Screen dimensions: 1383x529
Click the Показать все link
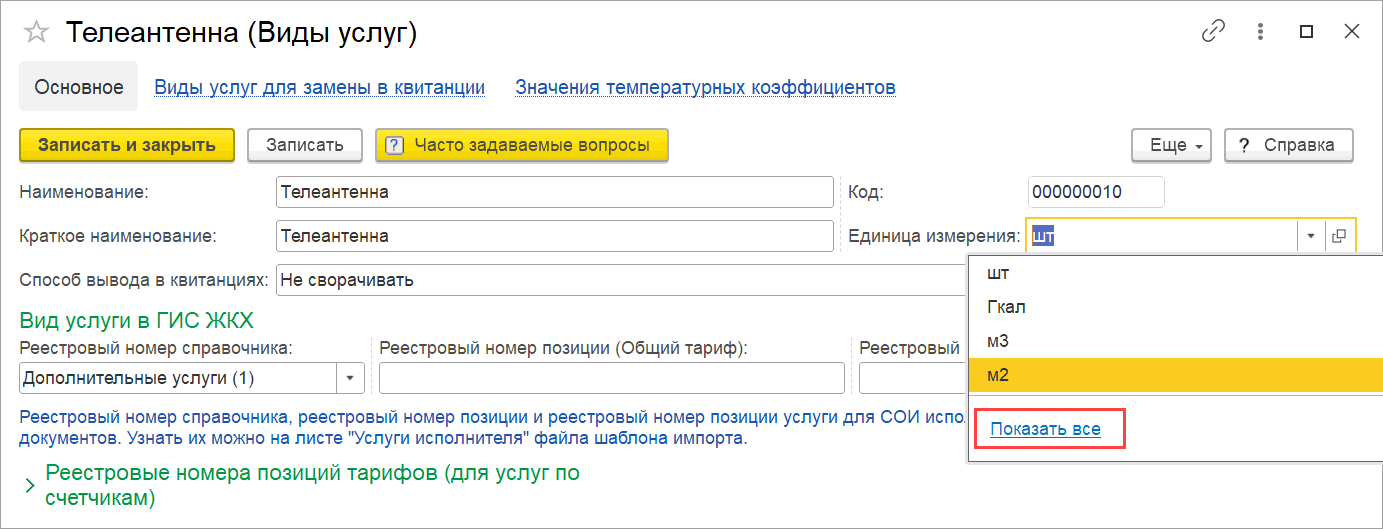pos(1045,429)
